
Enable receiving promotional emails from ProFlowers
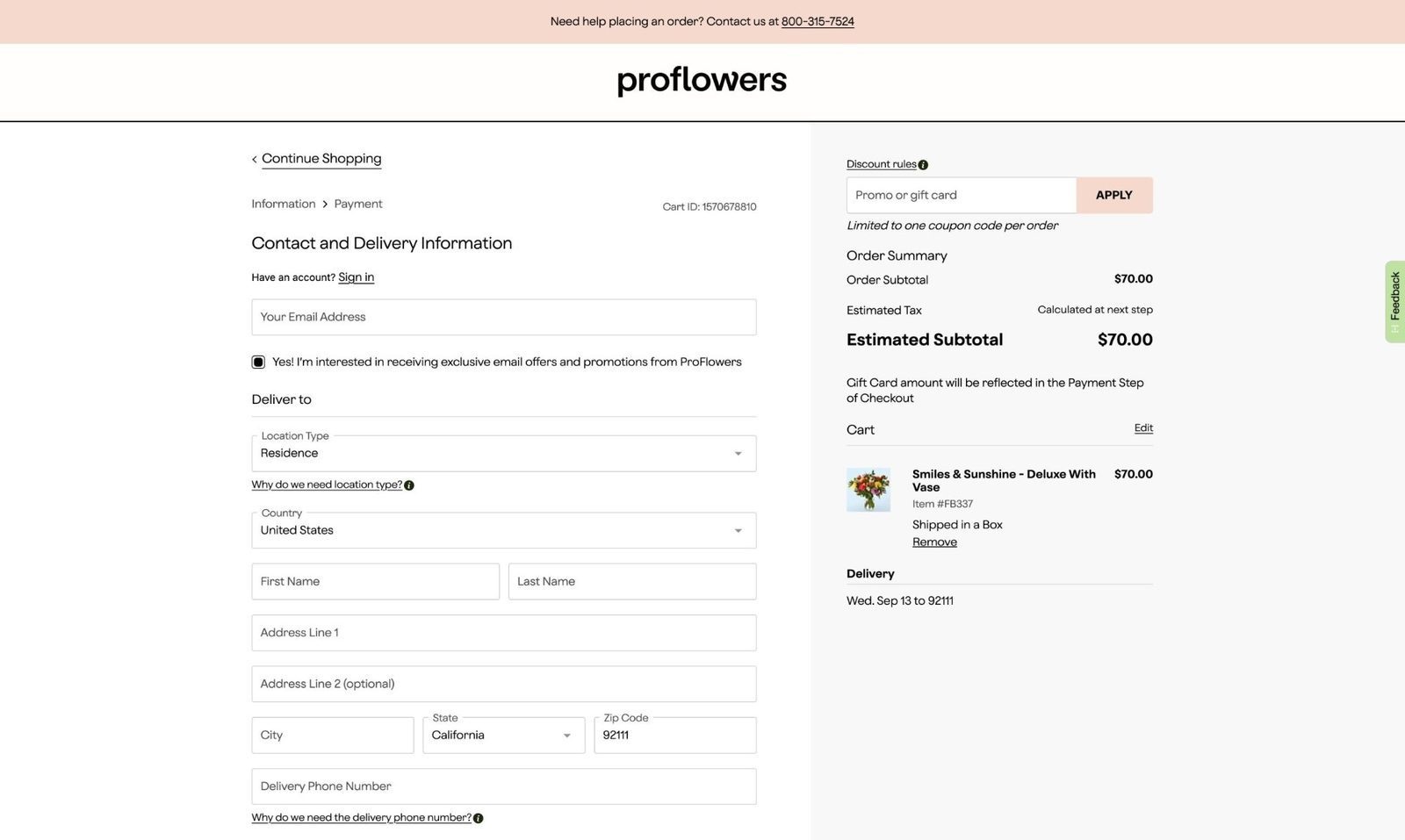(257, 362)
